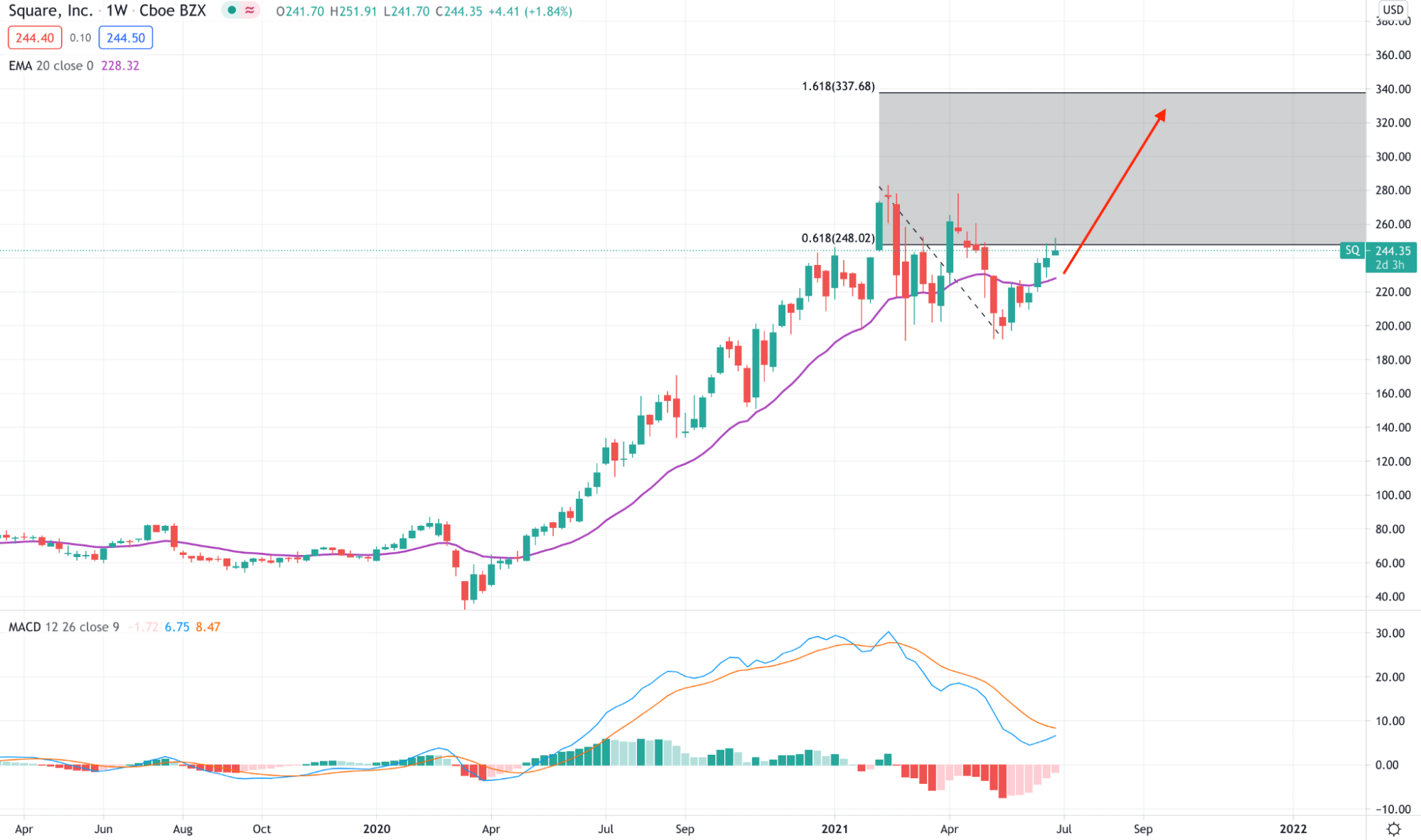The image size is (1421, 840).
Task: Click the 1.618(337.68) Fibonacci level label
Action: click(838, 86)
